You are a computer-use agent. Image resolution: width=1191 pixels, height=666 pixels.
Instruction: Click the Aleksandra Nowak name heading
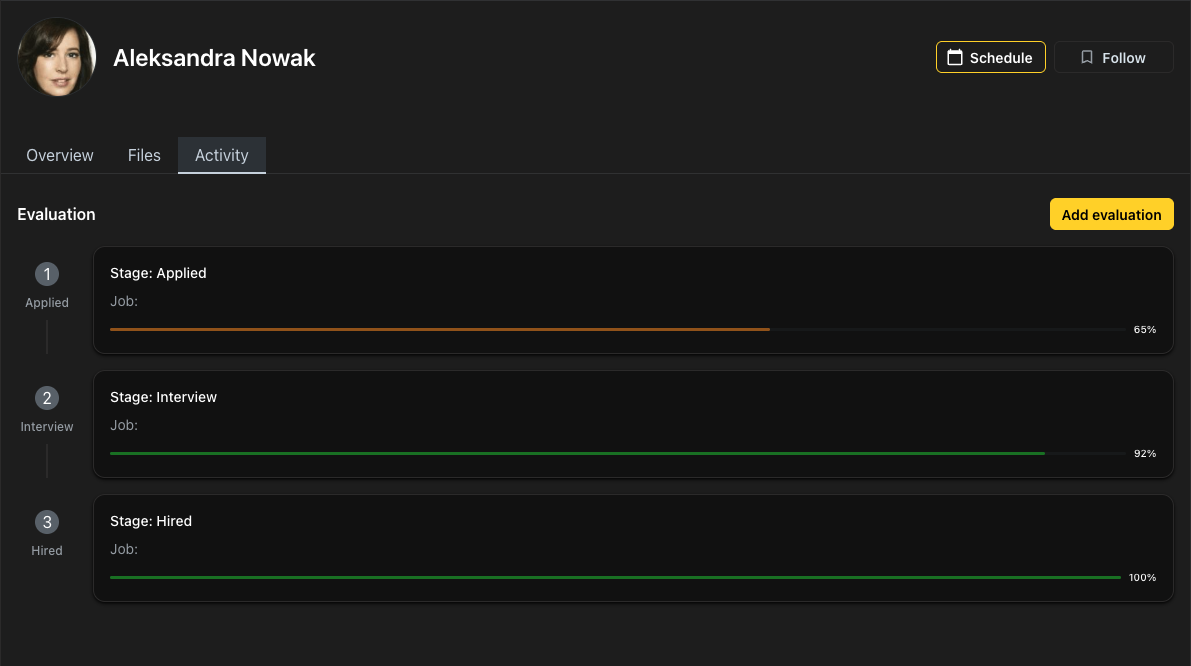(x=214, y=58)
